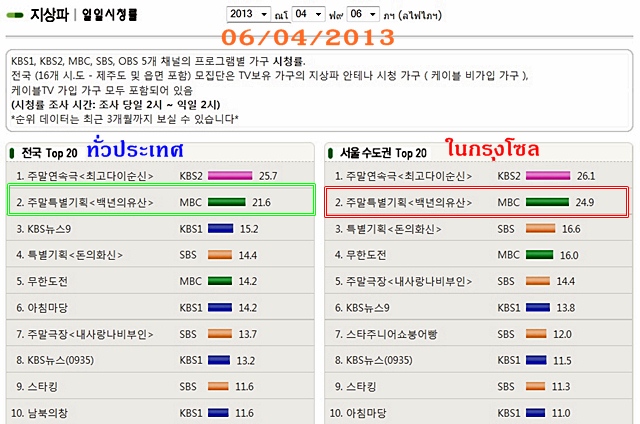Select nationwide row 5 무한도전
The image size is (640, 424).
[160, 281]
